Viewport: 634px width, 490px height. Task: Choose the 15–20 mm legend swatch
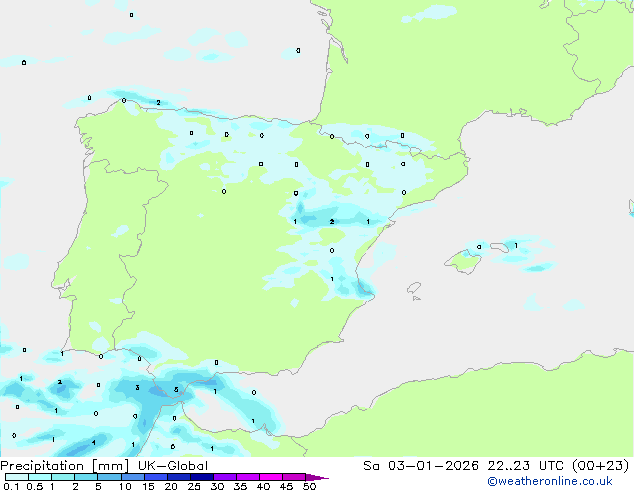[155, 477]
